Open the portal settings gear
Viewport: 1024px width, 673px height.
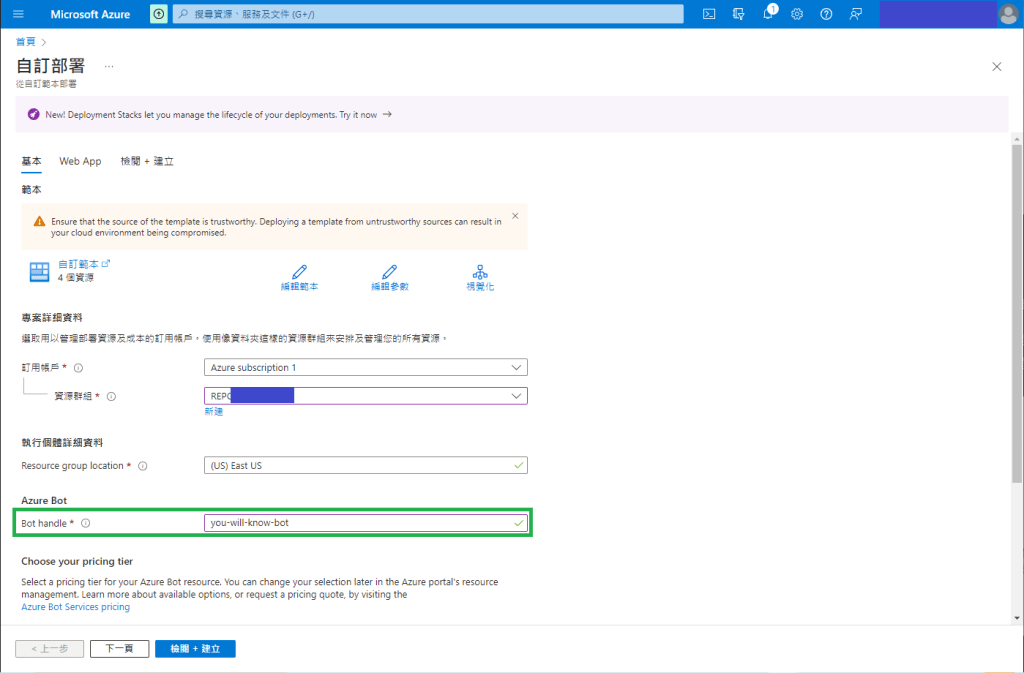coord(797,14)
